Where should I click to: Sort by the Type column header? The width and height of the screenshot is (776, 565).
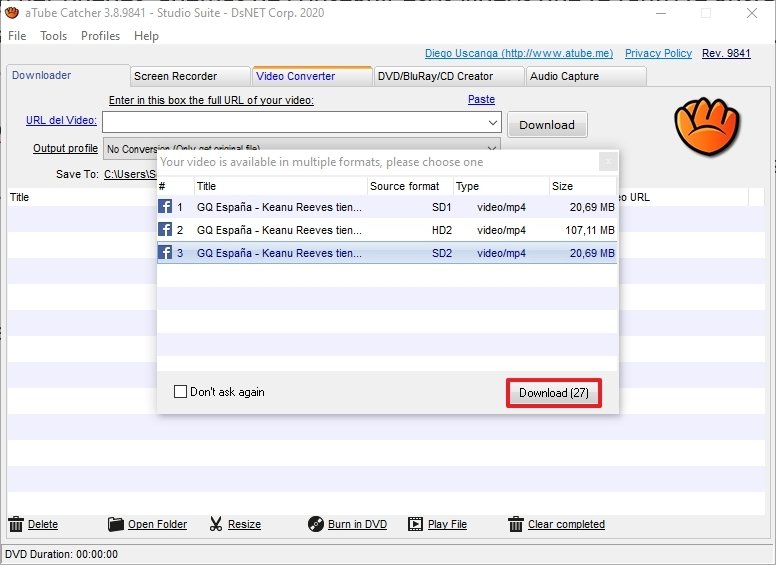[x=501, y=186]
